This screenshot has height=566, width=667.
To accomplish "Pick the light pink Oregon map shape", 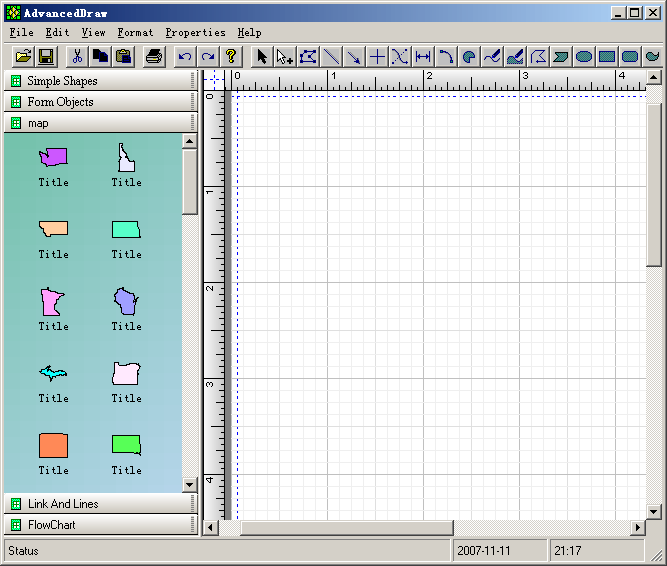I will click(126, 373).
